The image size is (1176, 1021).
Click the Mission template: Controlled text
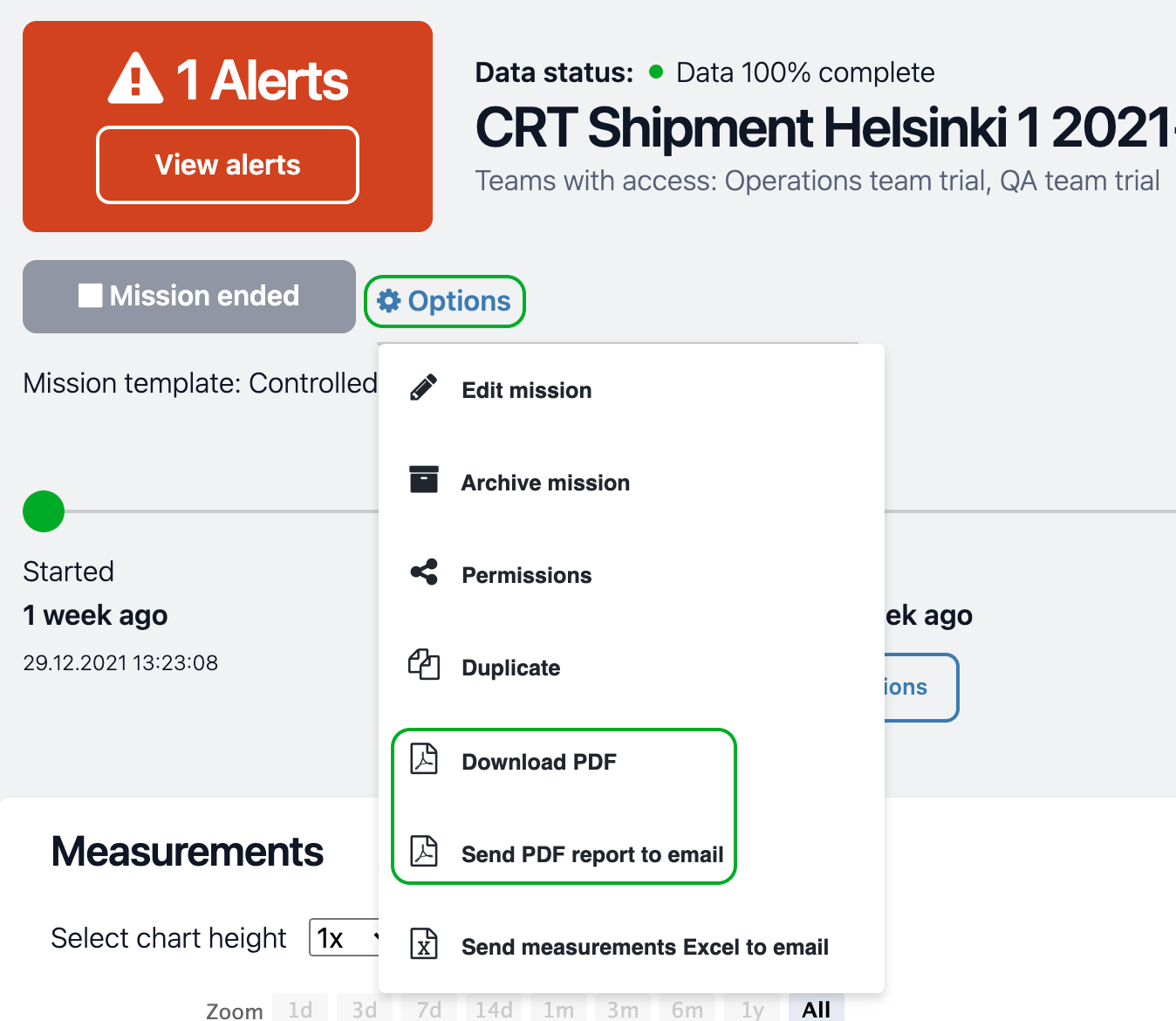tap(201, 383)
